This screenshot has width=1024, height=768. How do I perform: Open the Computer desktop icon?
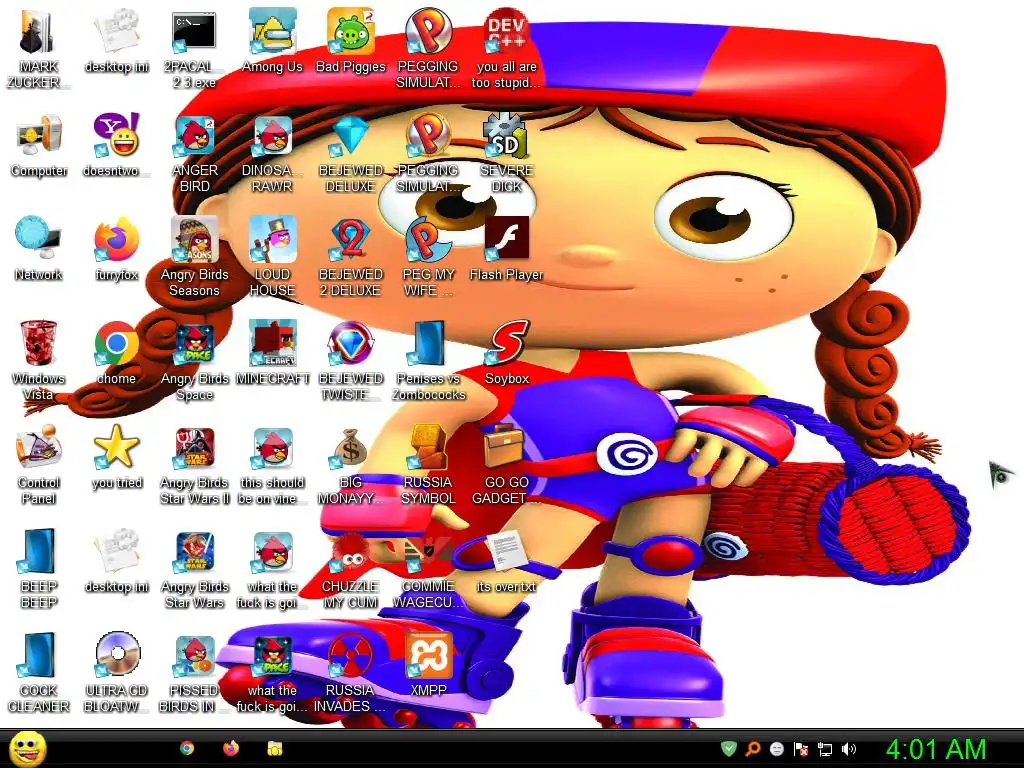click(39, 146)
